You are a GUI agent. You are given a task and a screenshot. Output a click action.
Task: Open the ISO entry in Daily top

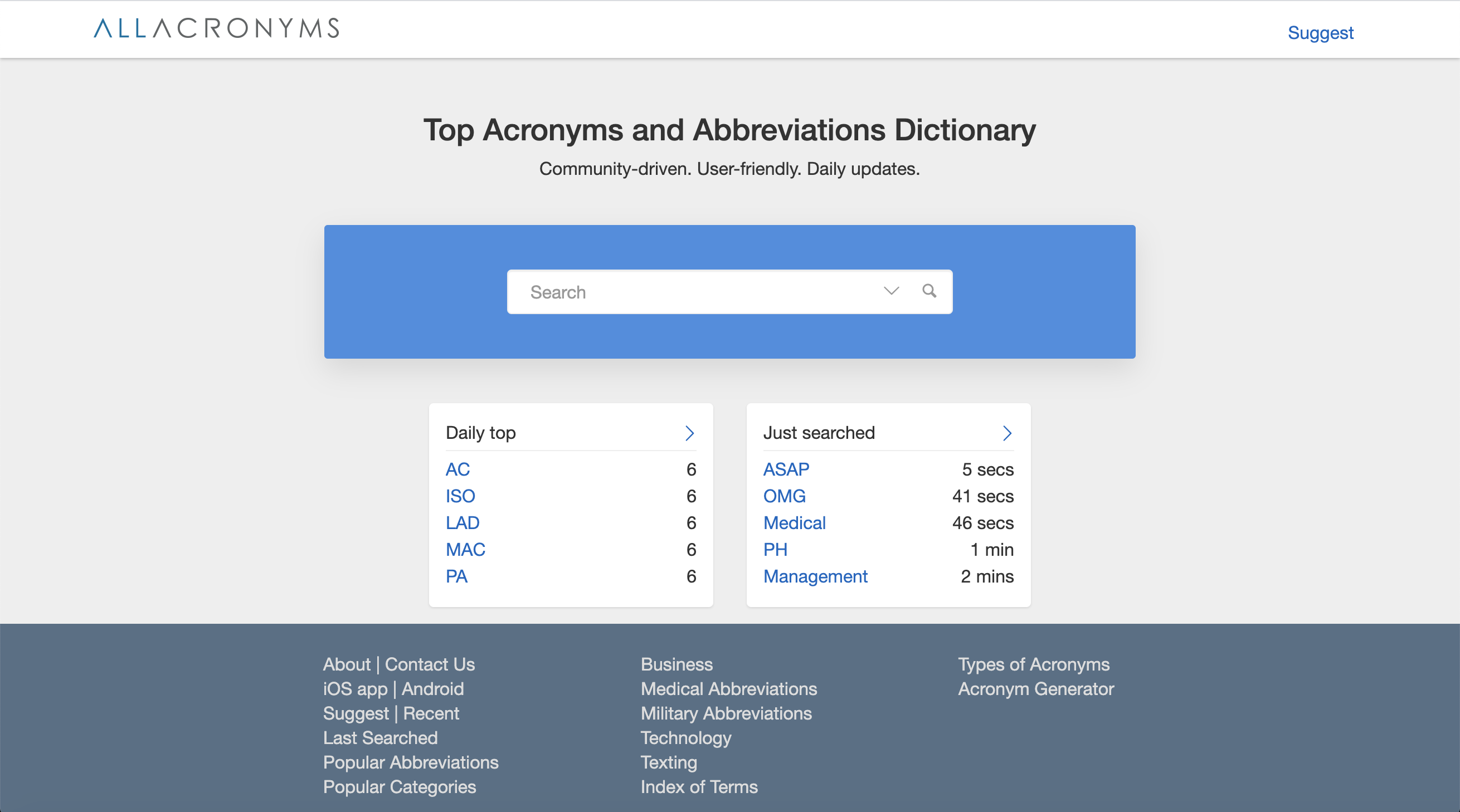tap(460, 496)
